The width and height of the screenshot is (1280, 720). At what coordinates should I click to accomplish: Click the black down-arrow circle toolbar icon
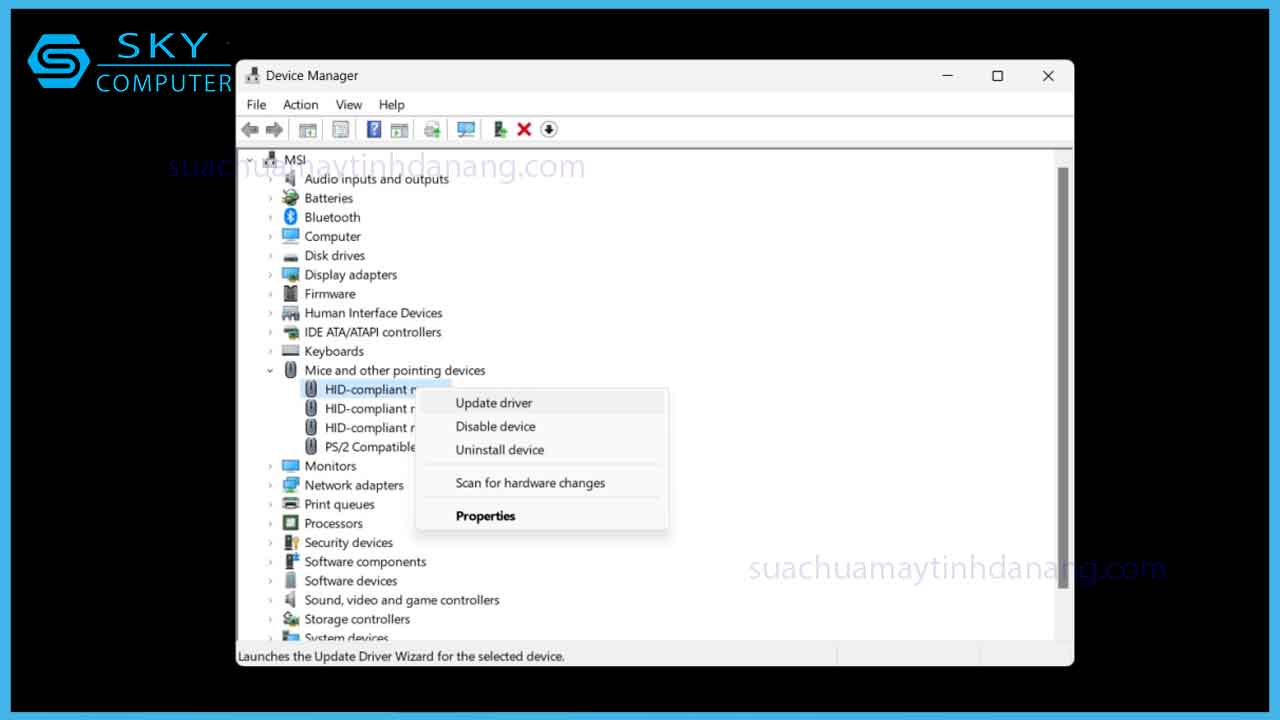[549, 130]
